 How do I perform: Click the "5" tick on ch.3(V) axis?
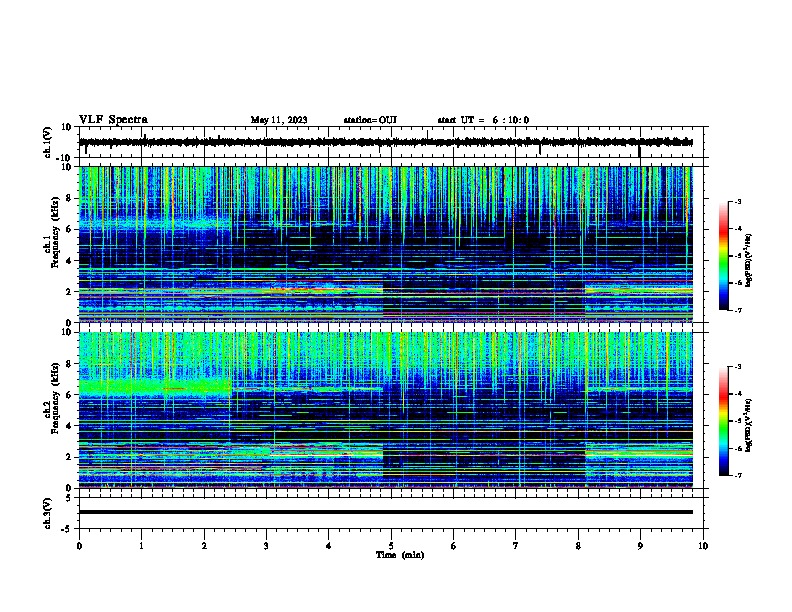[70, 498]
